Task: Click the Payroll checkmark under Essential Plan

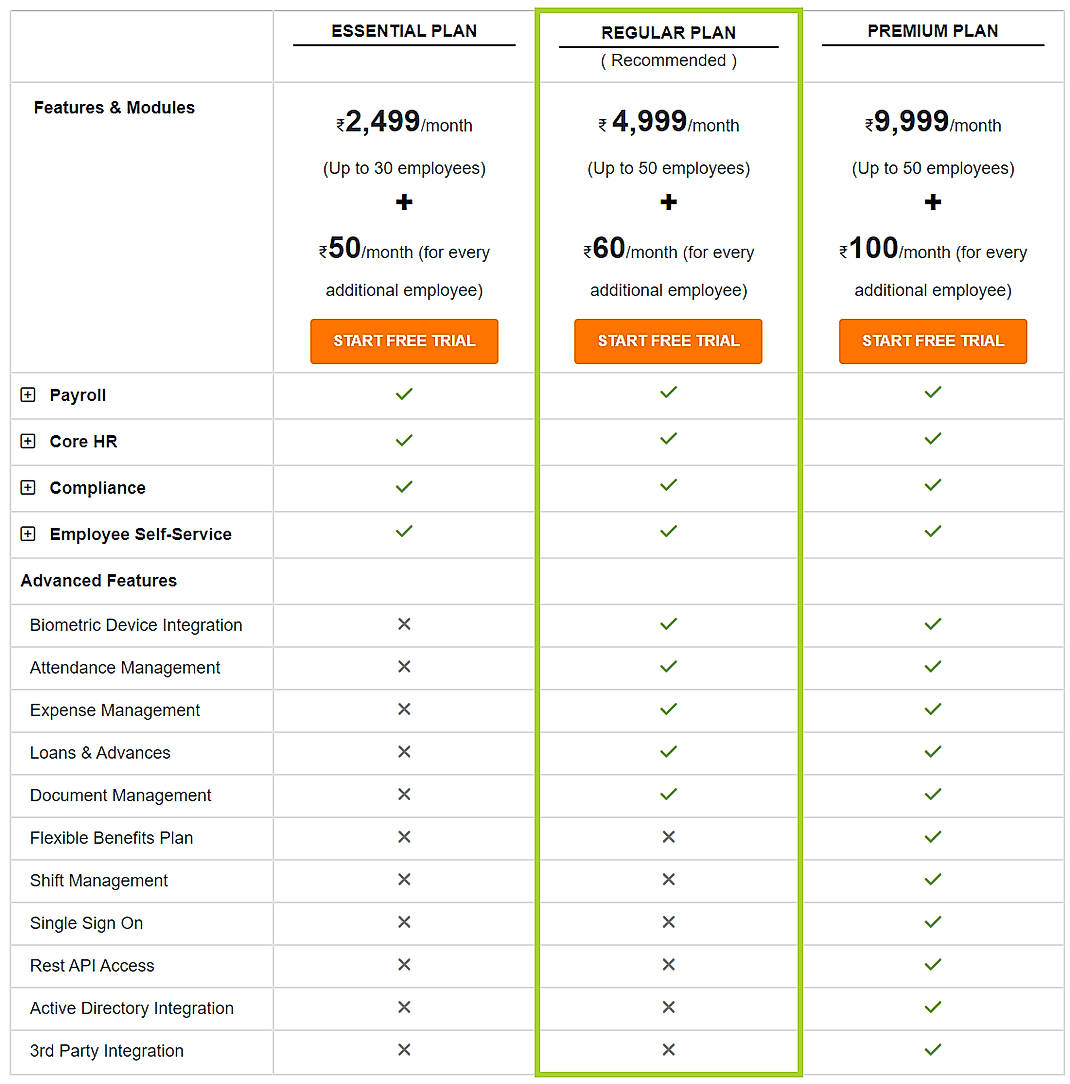Action: [x=403, y=394]
